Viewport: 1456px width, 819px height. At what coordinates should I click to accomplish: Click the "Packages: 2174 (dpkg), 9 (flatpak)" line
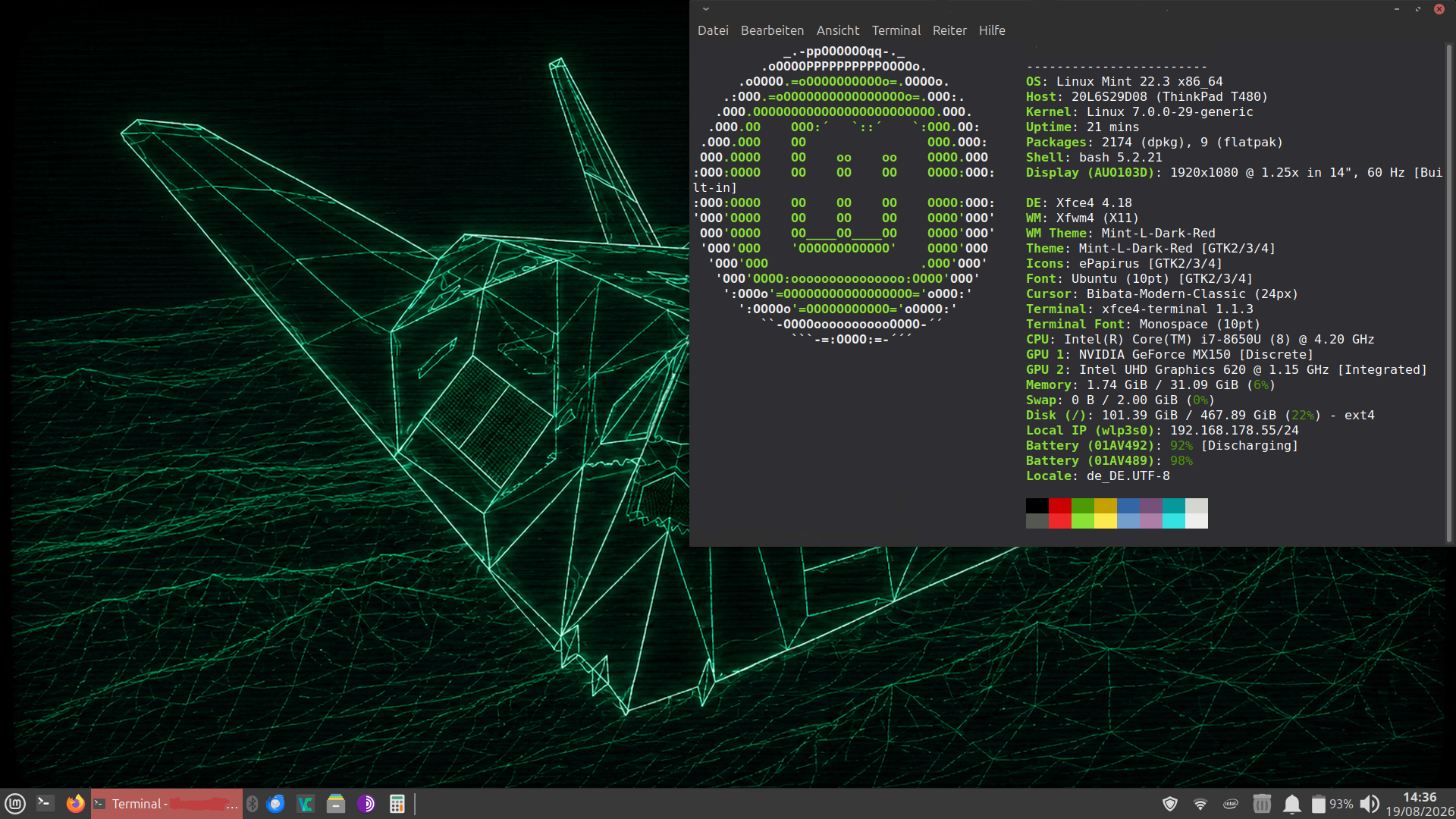click(1154, 143)
